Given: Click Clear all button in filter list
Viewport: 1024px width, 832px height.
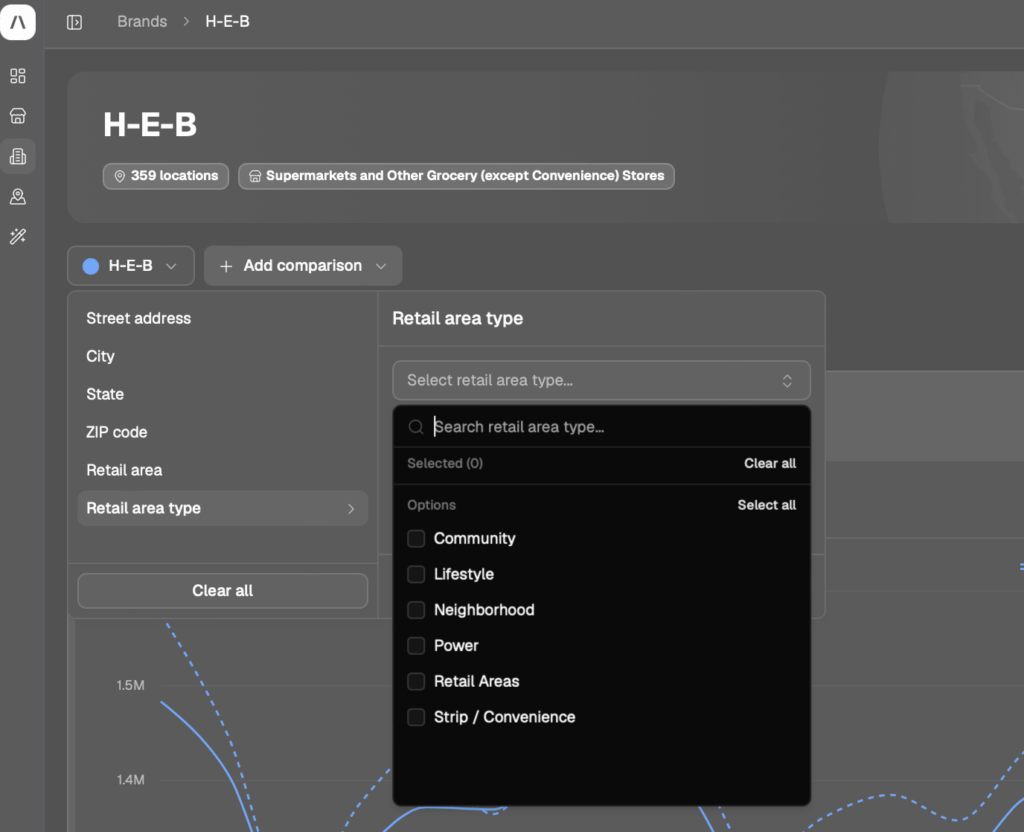Looking at the screenshot, I should [x=222, y=591].
